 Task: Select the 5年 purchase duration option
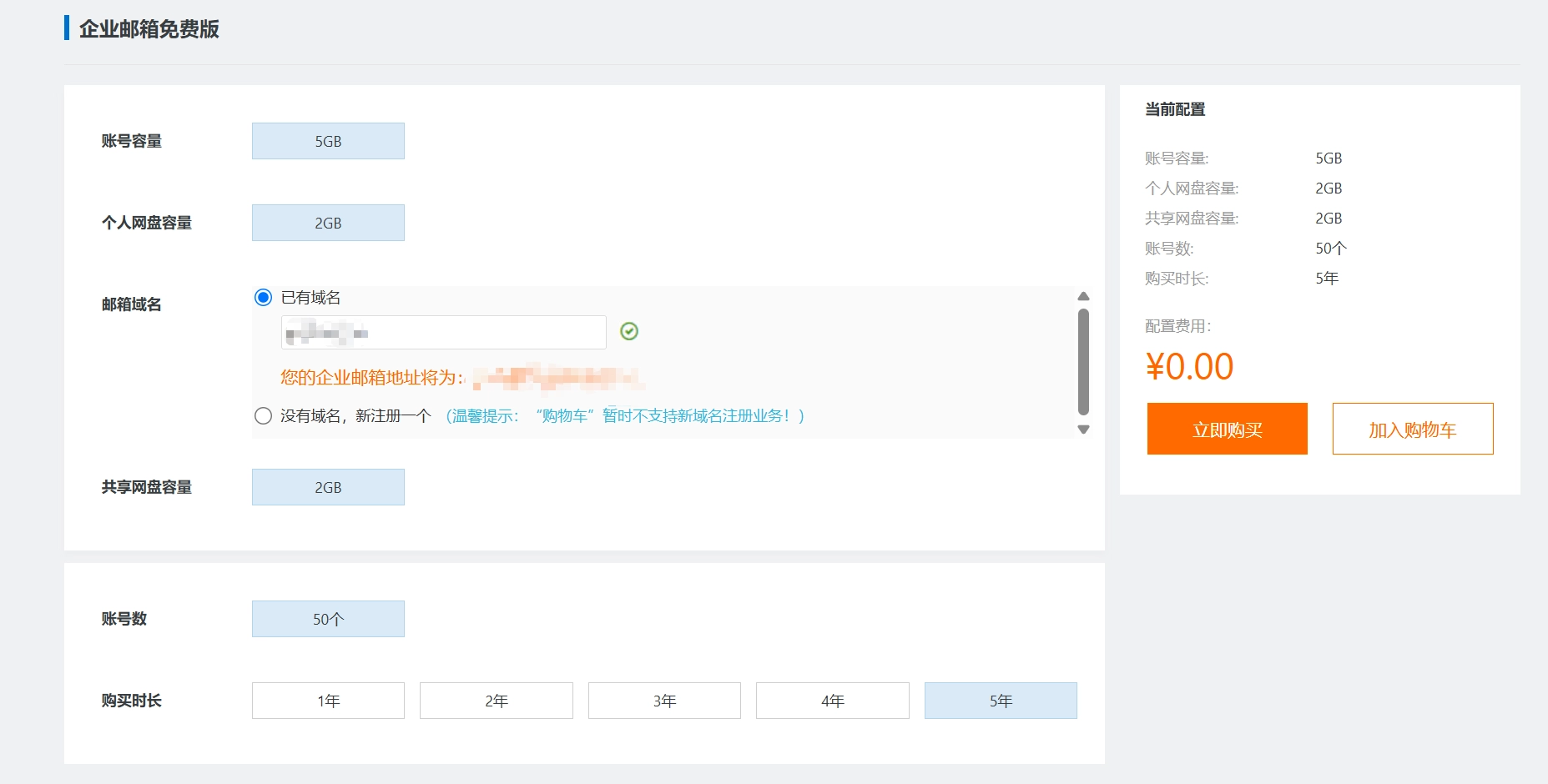click(1001, 701)
